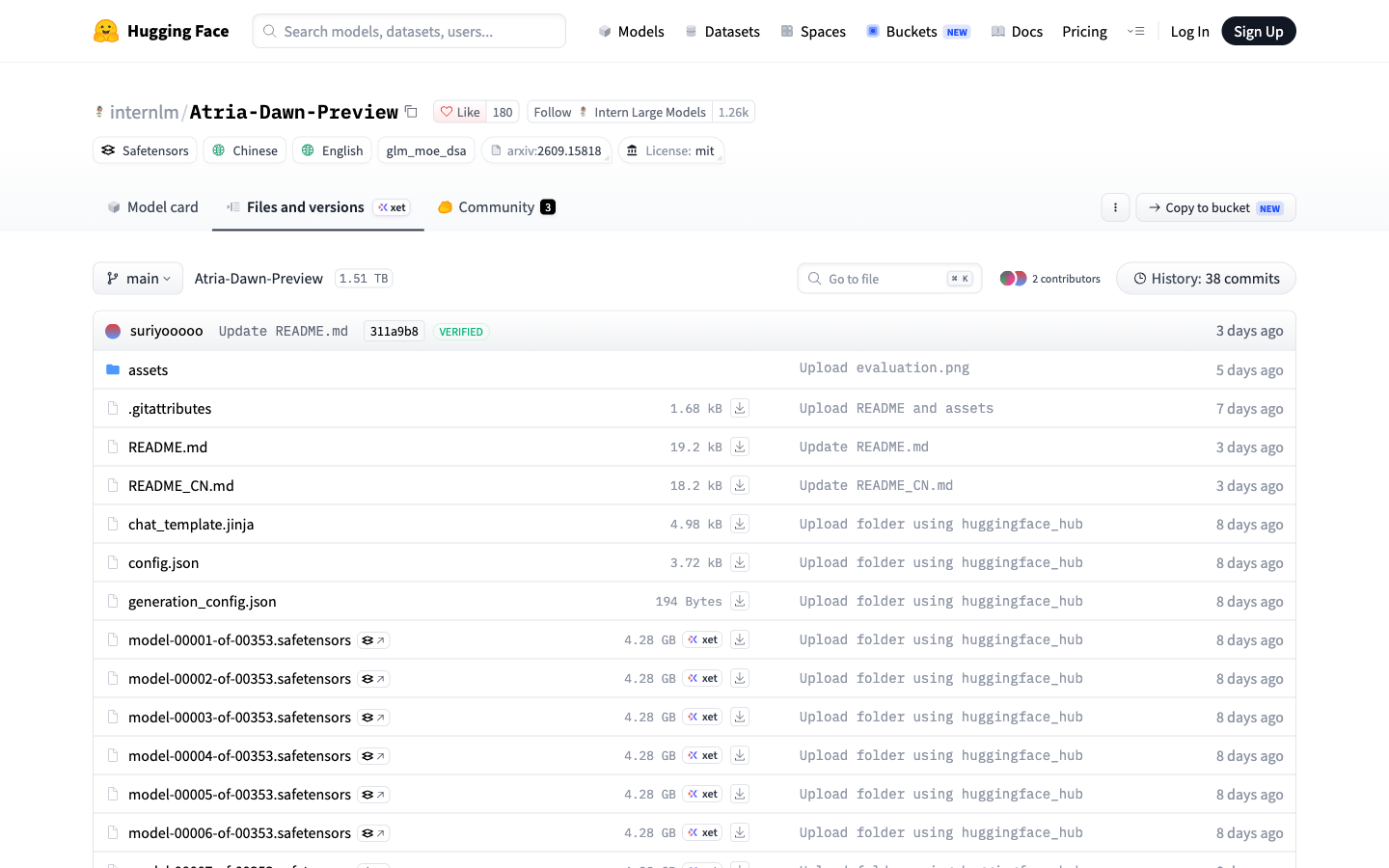Click the contributors avatars
Image resolution: width=1389 pixels, height=868 pixels.
[1013, 279]
